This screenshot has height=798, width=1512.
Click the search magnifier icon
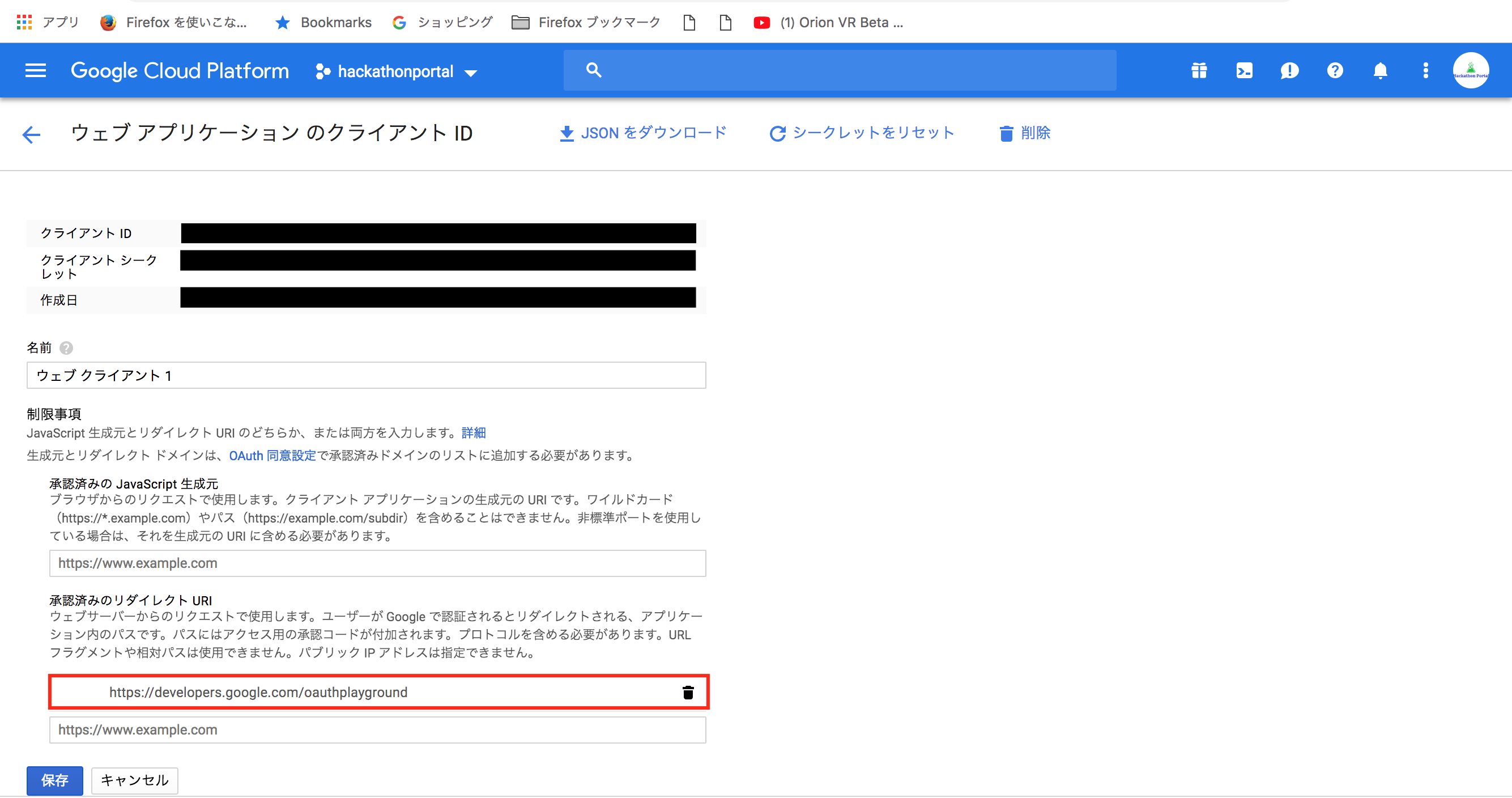point(593,70)
